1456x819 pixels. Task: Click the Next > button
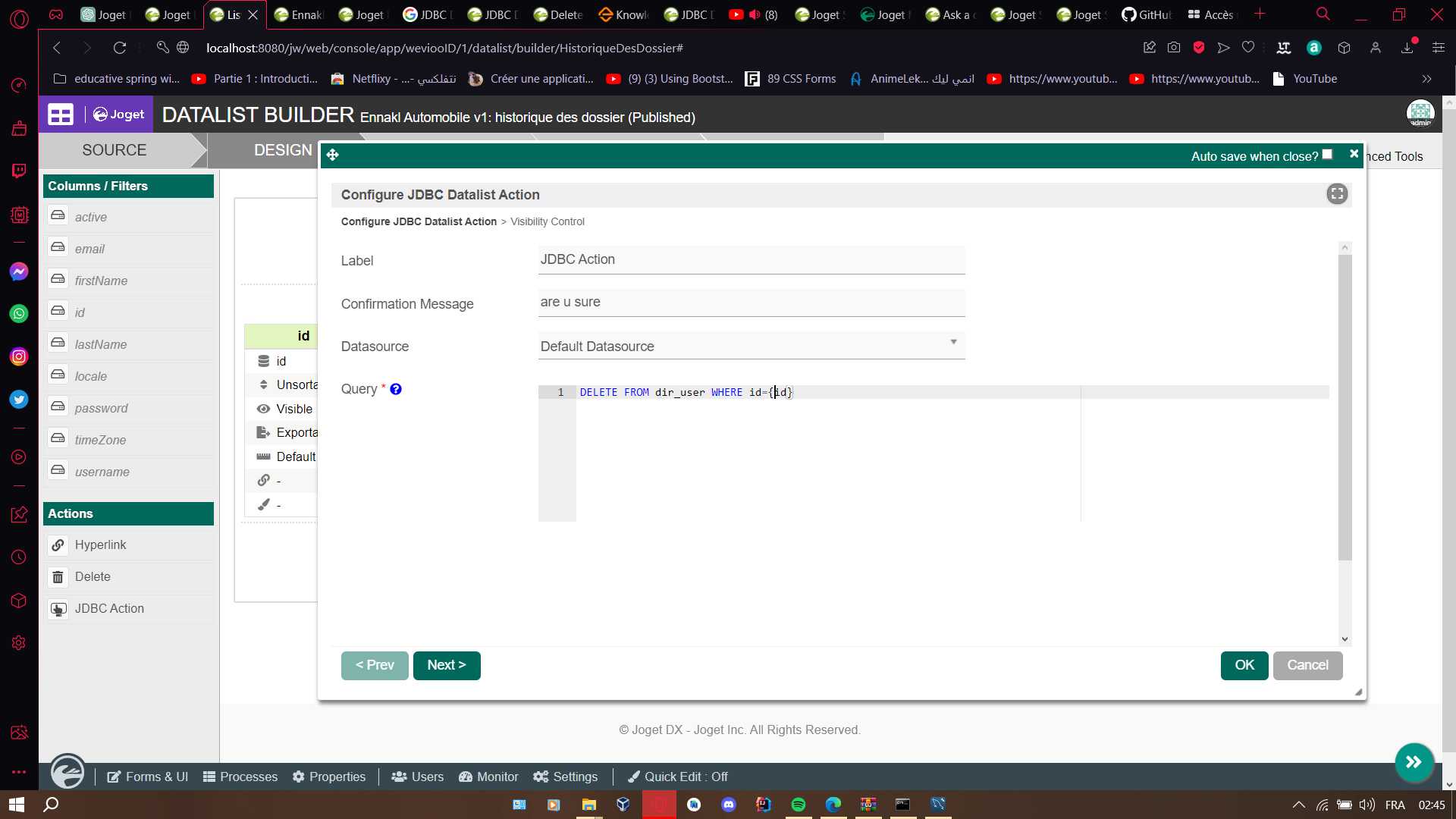pos(447,665)
